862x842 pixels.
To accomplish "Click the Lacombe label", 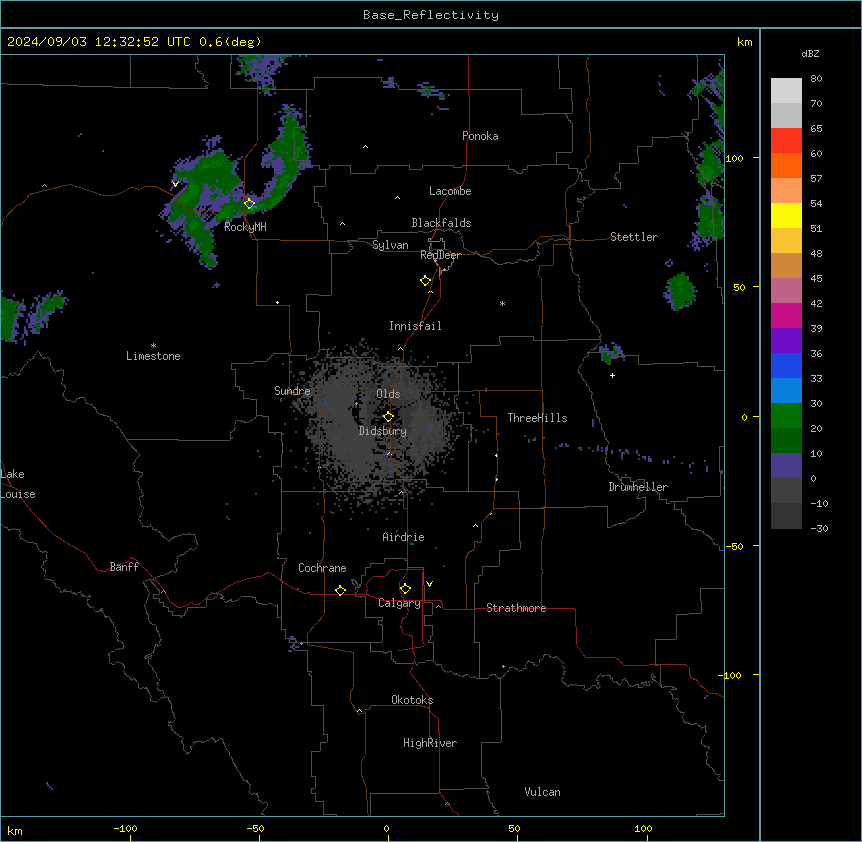I will 450,191.
